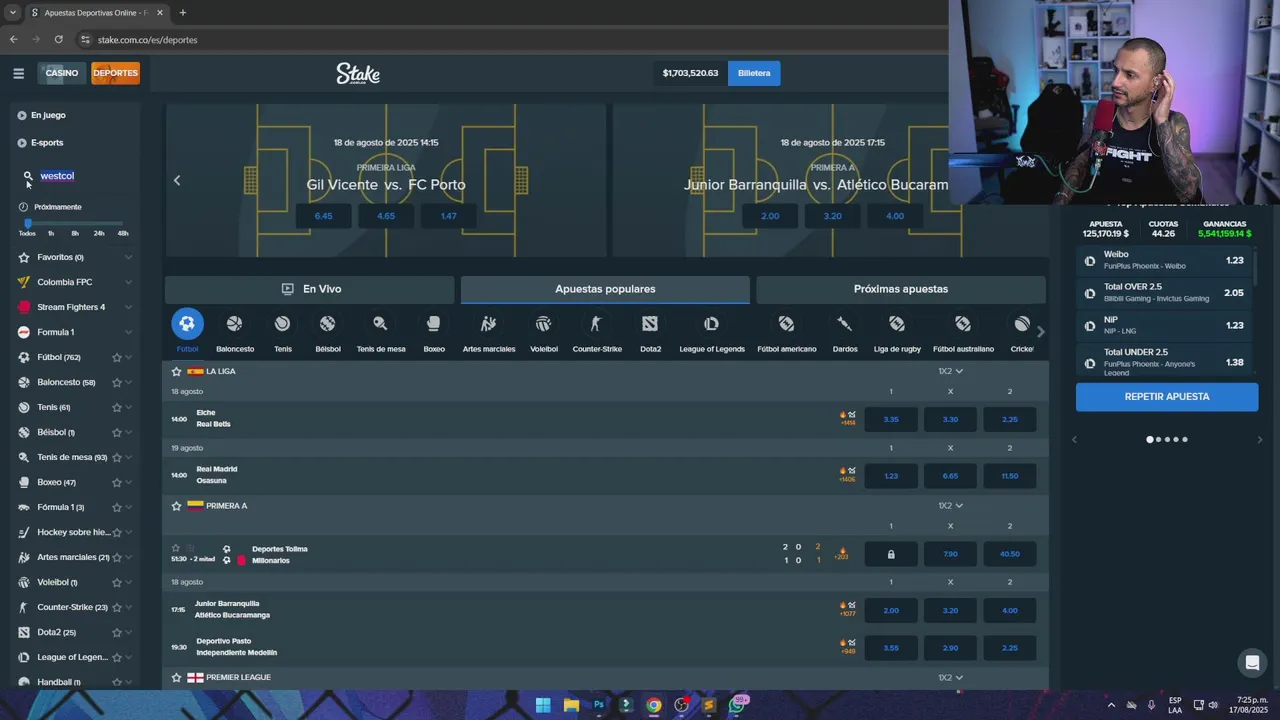Image resolution: width=1280 pixels, height=720 pixels.
Task: Open LA LIGA 1X2 market dropdown
Action: (950, 371)
